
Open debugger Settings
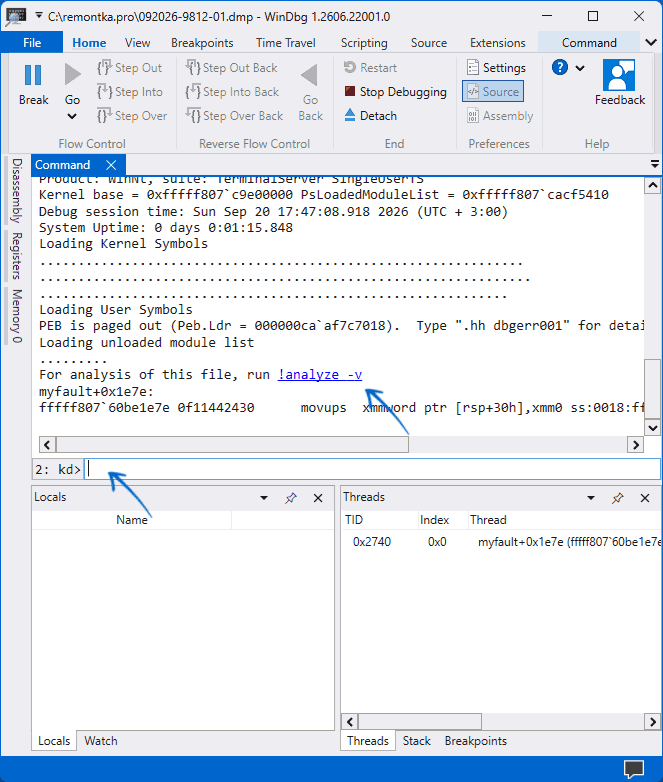[496, 68]
